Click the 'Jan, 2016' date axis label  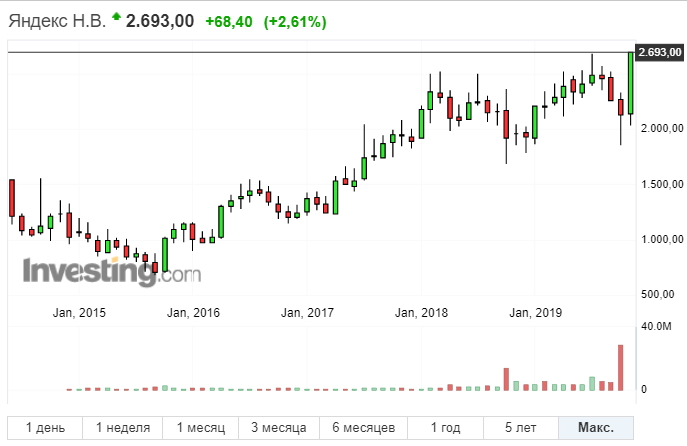(x=193, y=313)
